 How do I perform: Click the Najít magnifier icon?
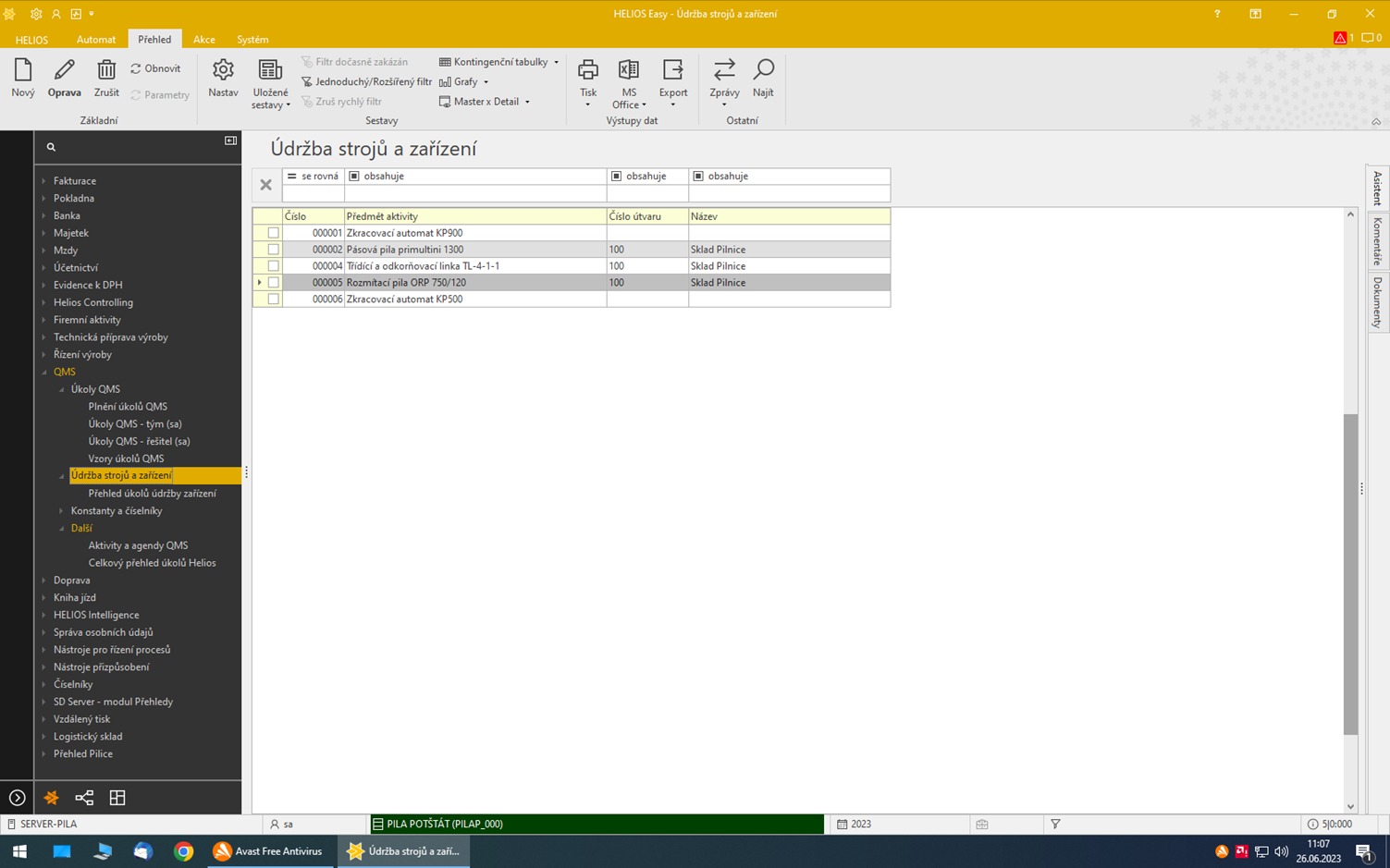point(764,70)
